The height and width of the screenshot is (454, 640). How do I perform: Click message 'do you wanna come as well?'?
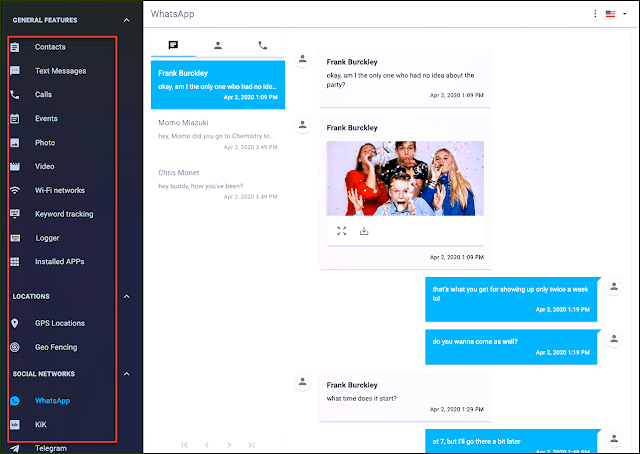point(511,347)
